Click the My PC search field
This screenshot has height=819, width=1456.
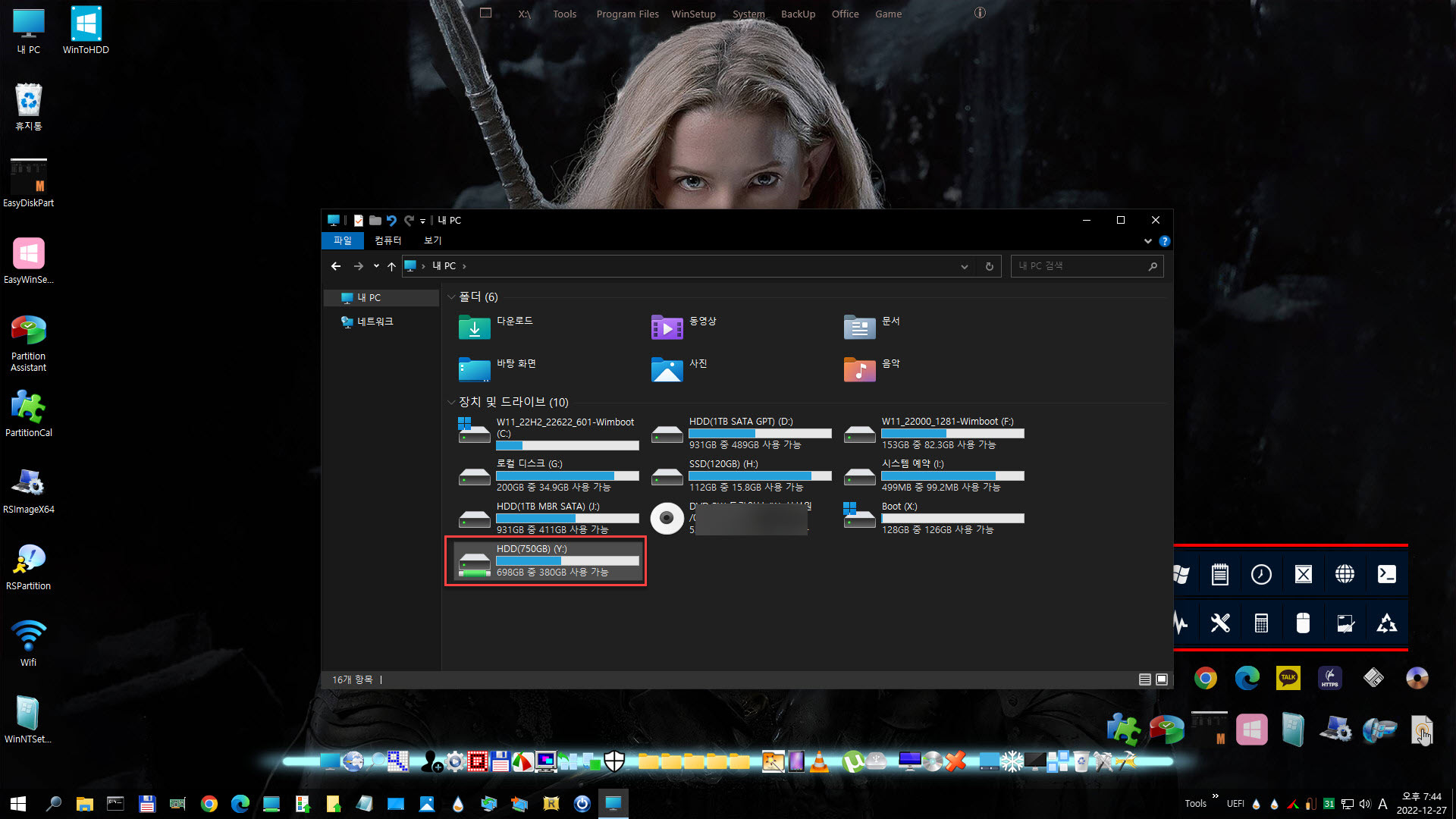1086,266
